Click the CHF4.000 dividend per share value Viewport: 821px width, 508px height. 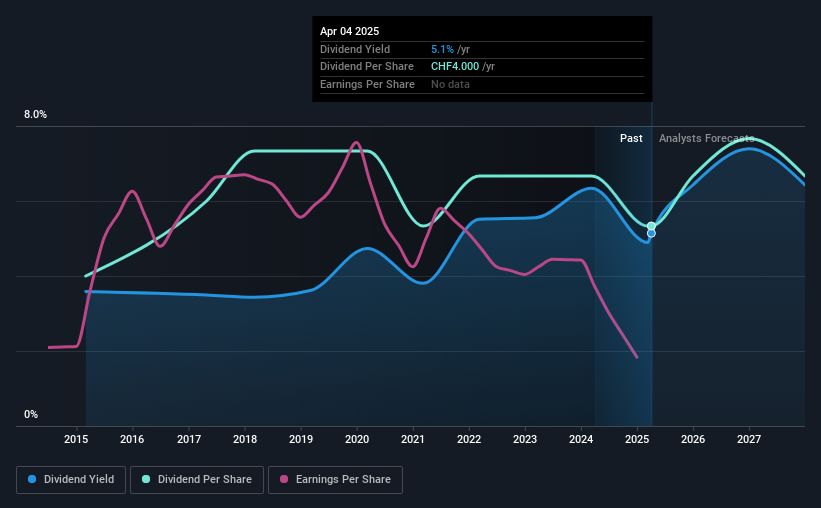tap(455, 67)
